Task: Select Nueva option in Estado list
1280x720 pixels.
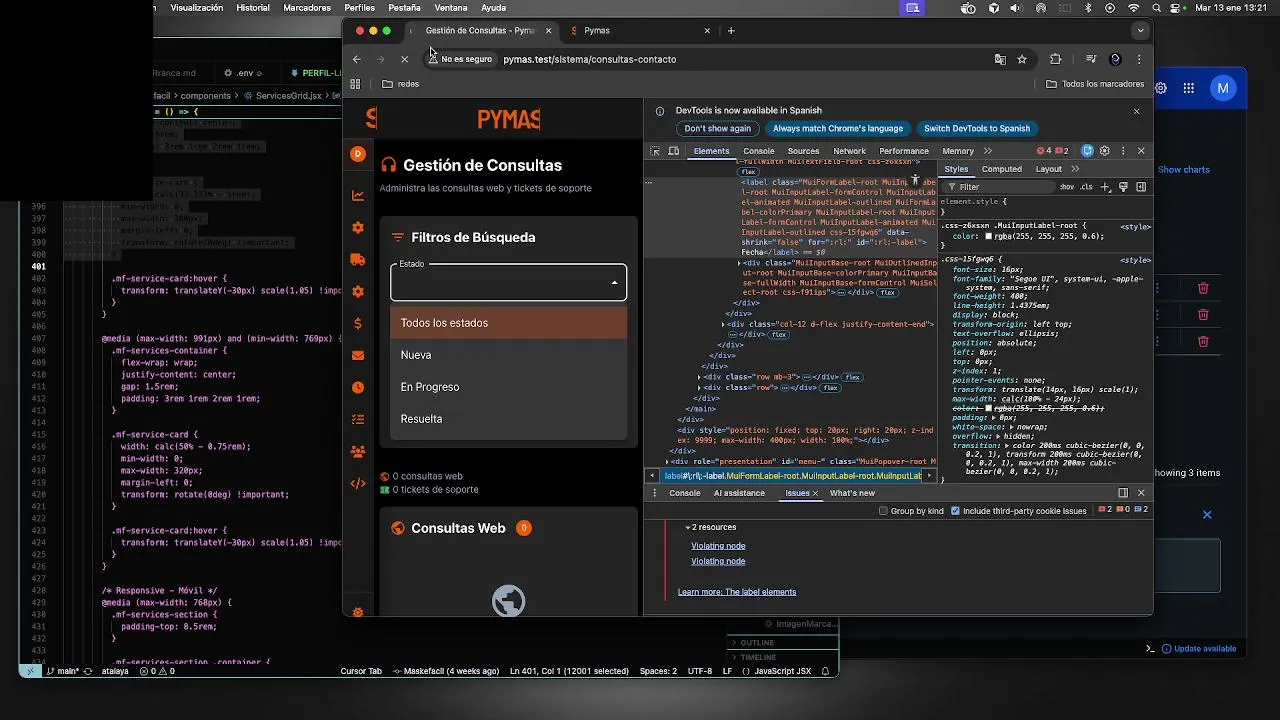Action: (x=509, y=355)
